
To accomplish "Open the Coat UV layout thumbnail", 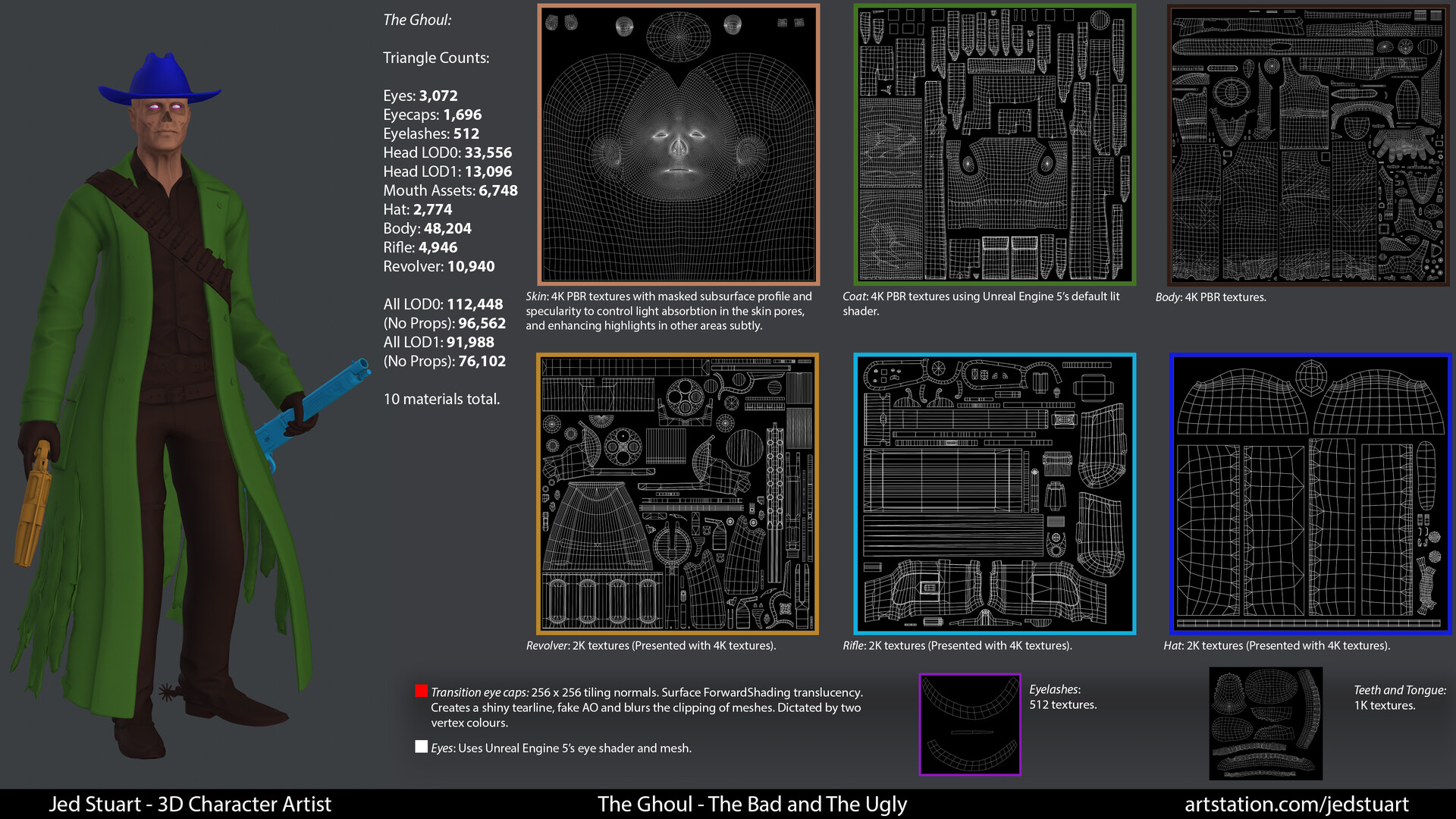I will pyautogui.click(x=994, y=144).
